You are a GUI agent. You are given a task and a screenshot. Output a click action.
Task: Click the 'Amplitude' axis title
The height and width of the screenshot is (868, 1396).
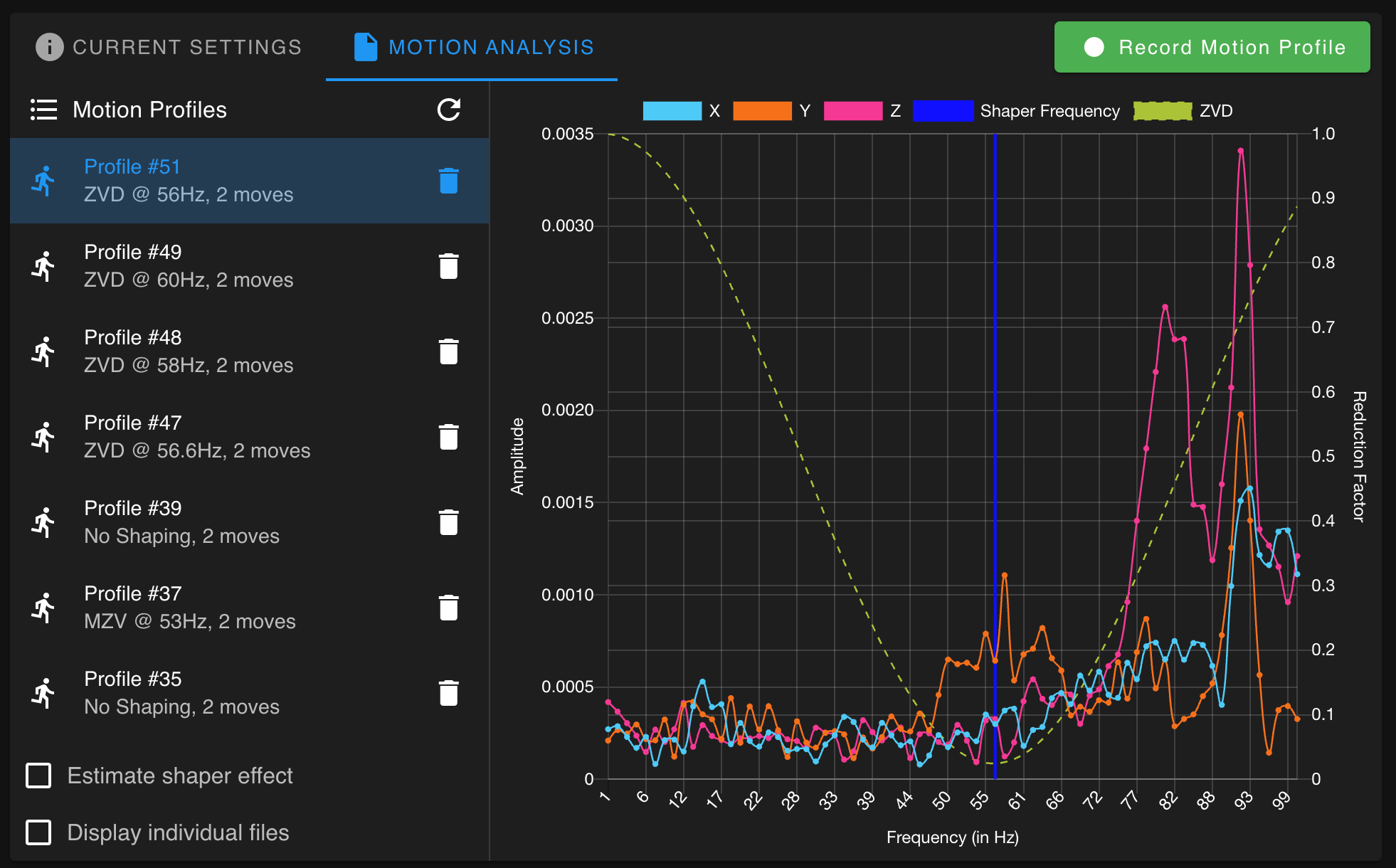pos(517,456)
